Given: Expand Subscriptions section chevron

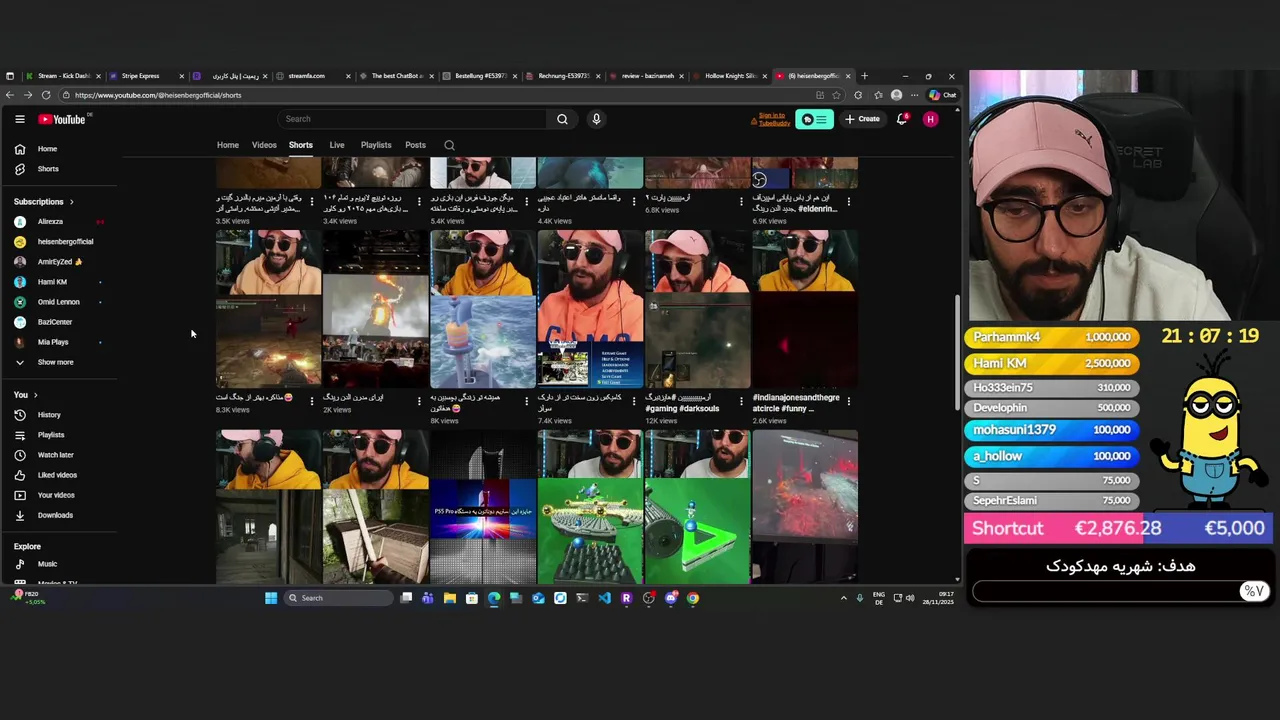Looking at the screenshot, I should [x=71, y=202].
